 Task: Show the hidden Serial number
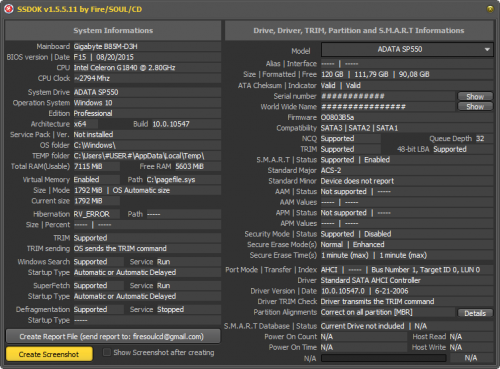click(x=475, y=96)
